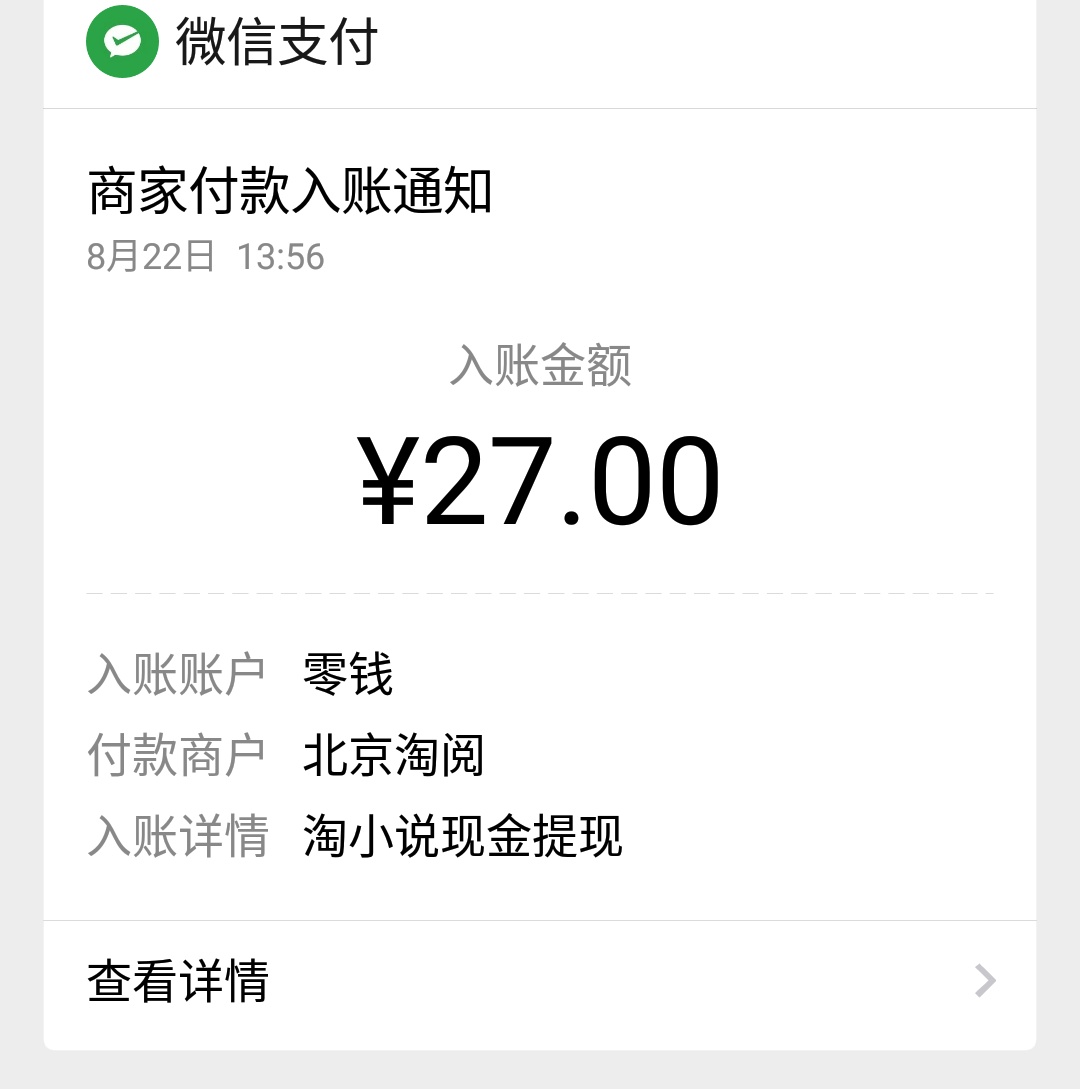
Task: Click the ¥27.00 amount
Action: pyautogui.click(x=539, y=479)
